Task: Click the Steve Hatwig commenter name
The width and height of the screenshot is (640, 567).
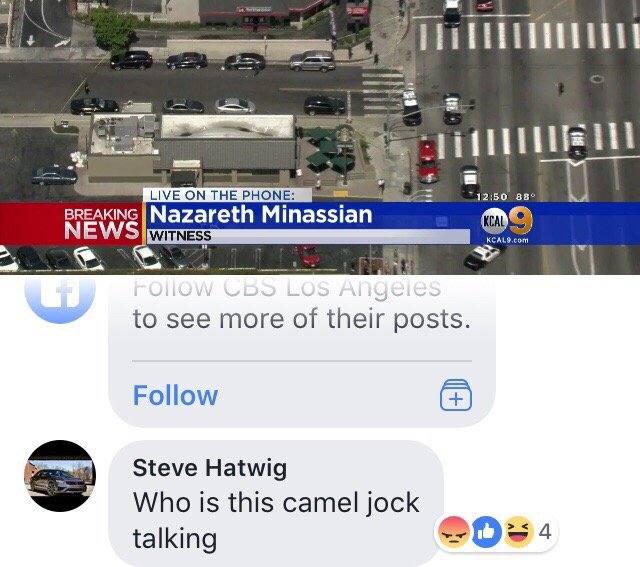Action: point(210,467)
